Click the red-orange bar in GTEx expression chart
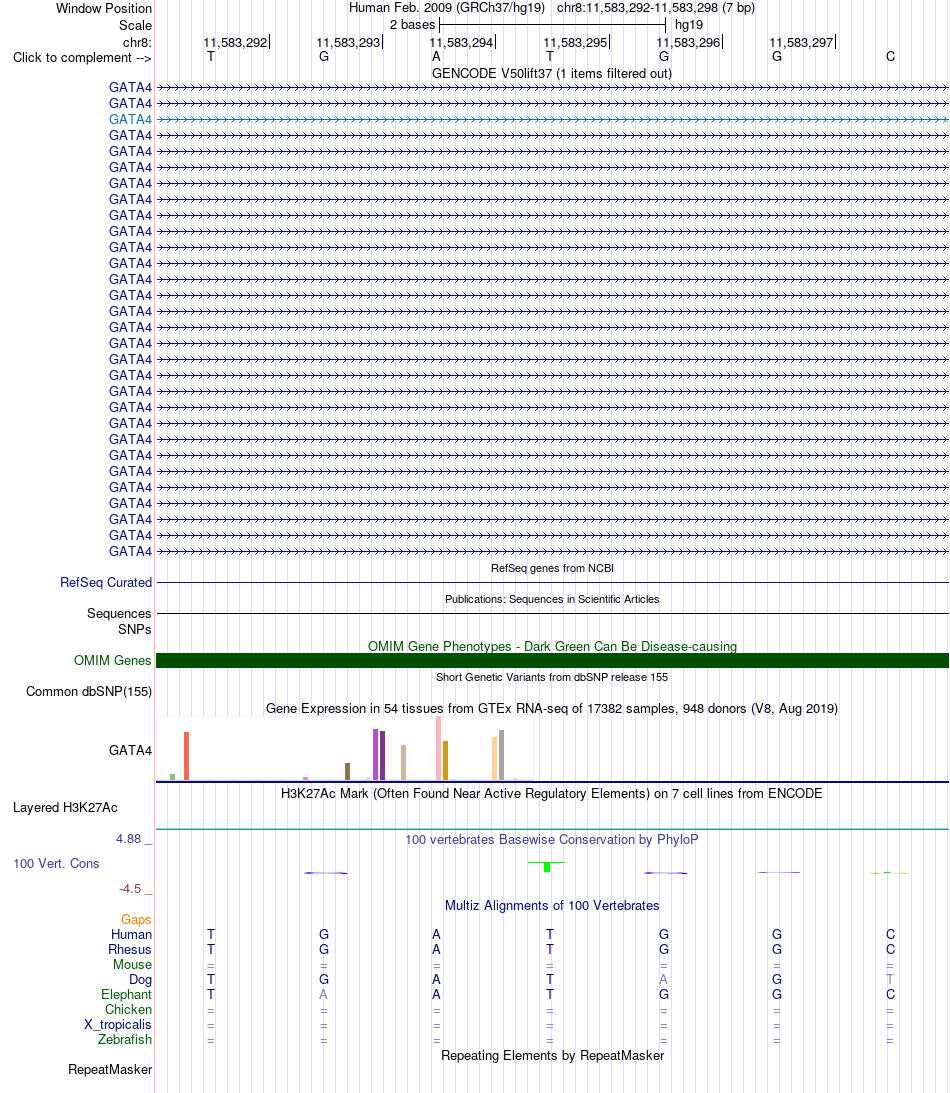This screenshot has width=950, height=1093. 186,756
